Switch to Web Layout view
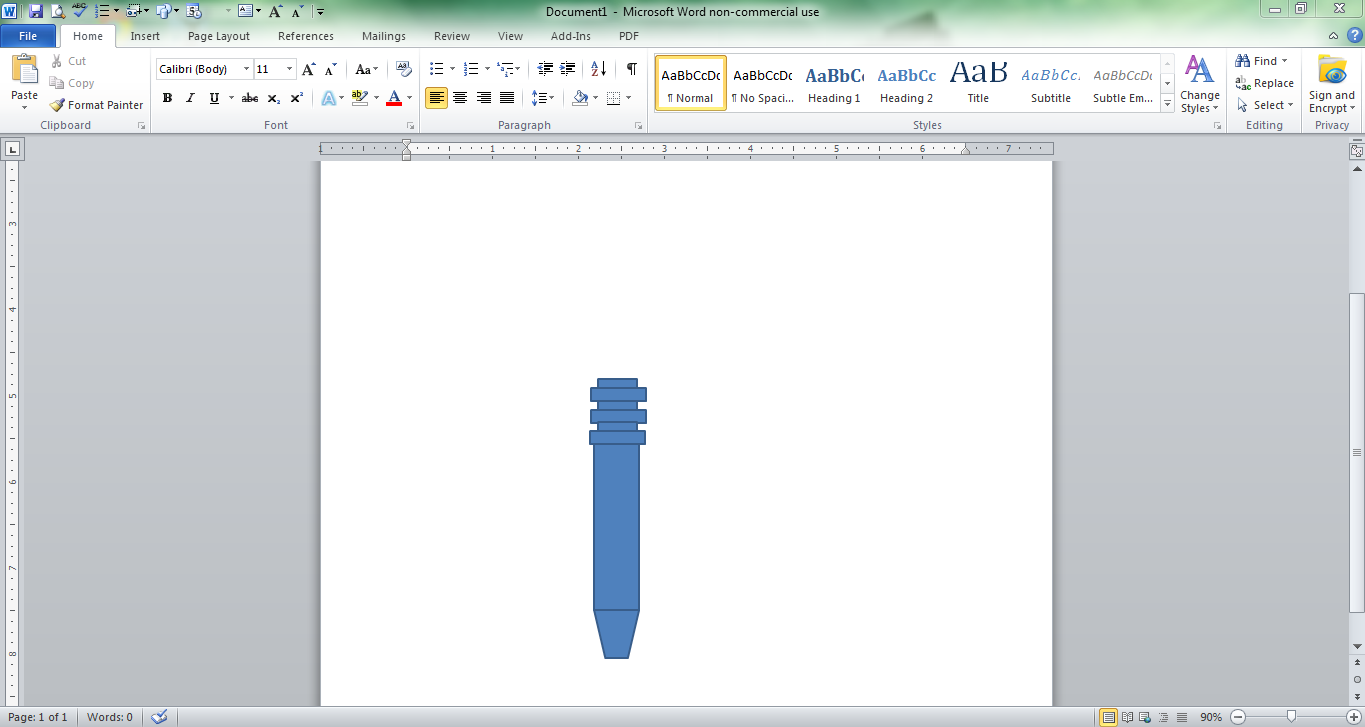Image resolution: width=1365 pixels, height=727 pixels. point(1146,717)
